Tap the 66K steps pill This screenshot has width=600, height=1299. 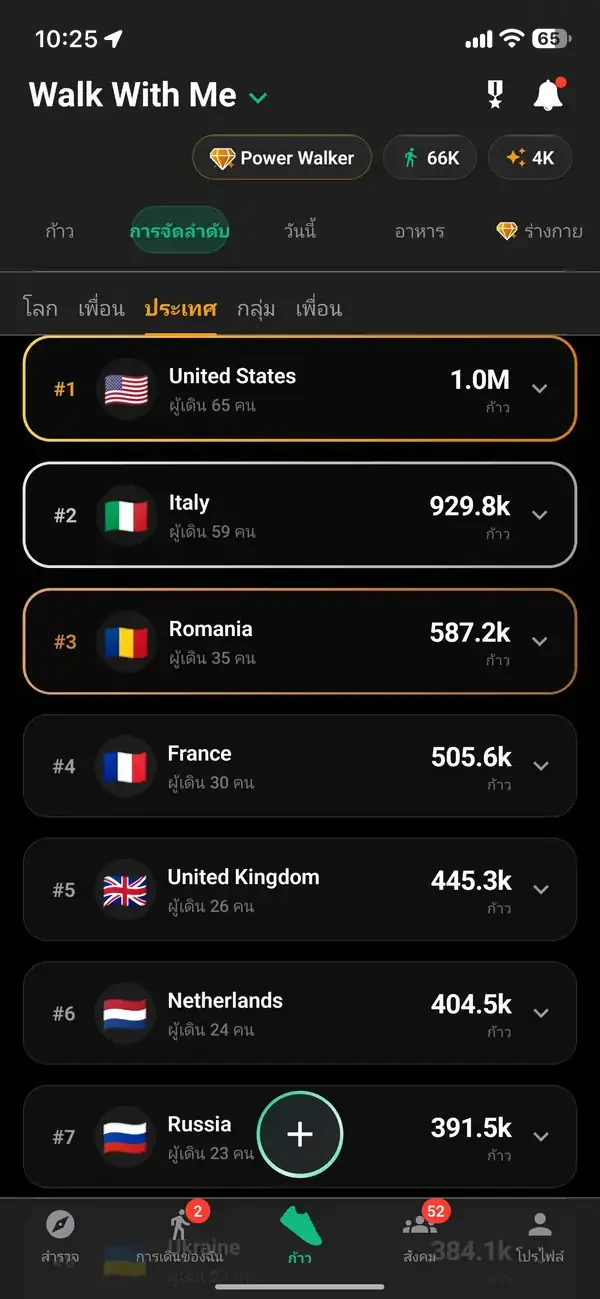tap(430, 158)
